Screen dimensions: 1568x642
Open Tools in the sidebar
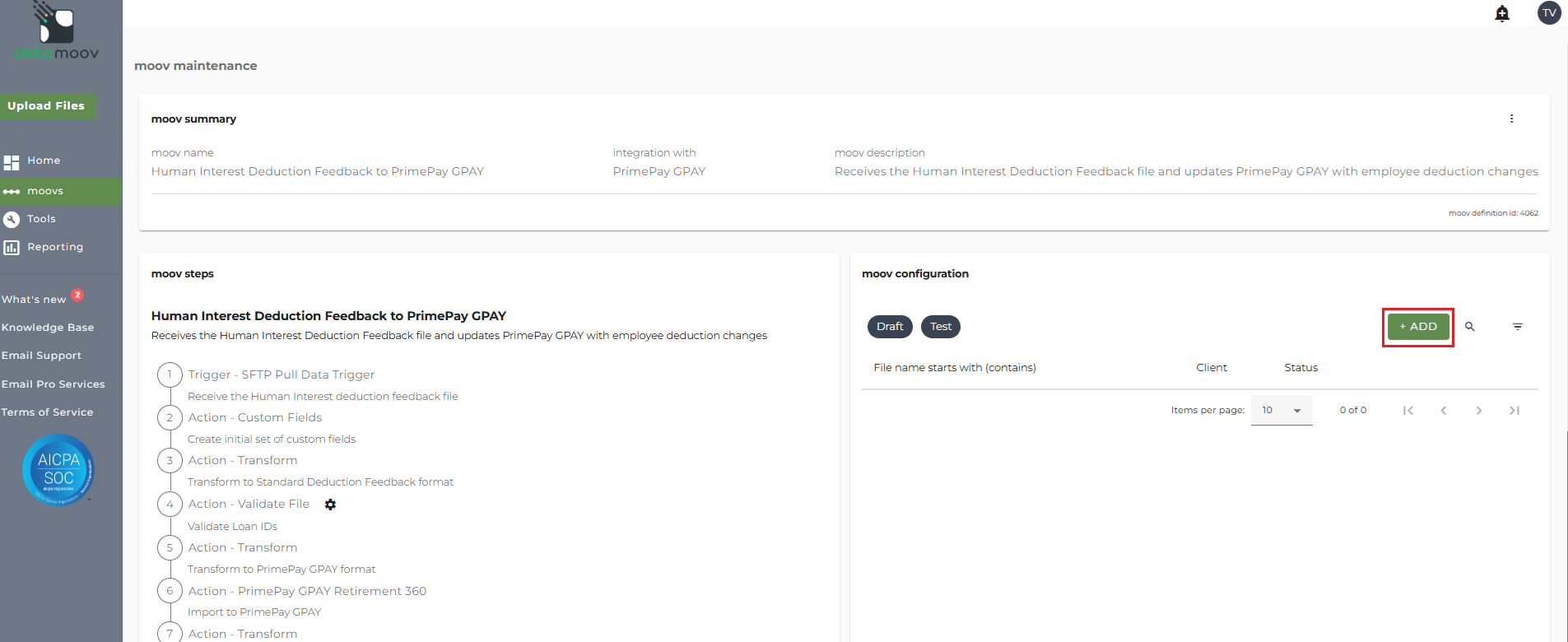(x=41, y=219)
